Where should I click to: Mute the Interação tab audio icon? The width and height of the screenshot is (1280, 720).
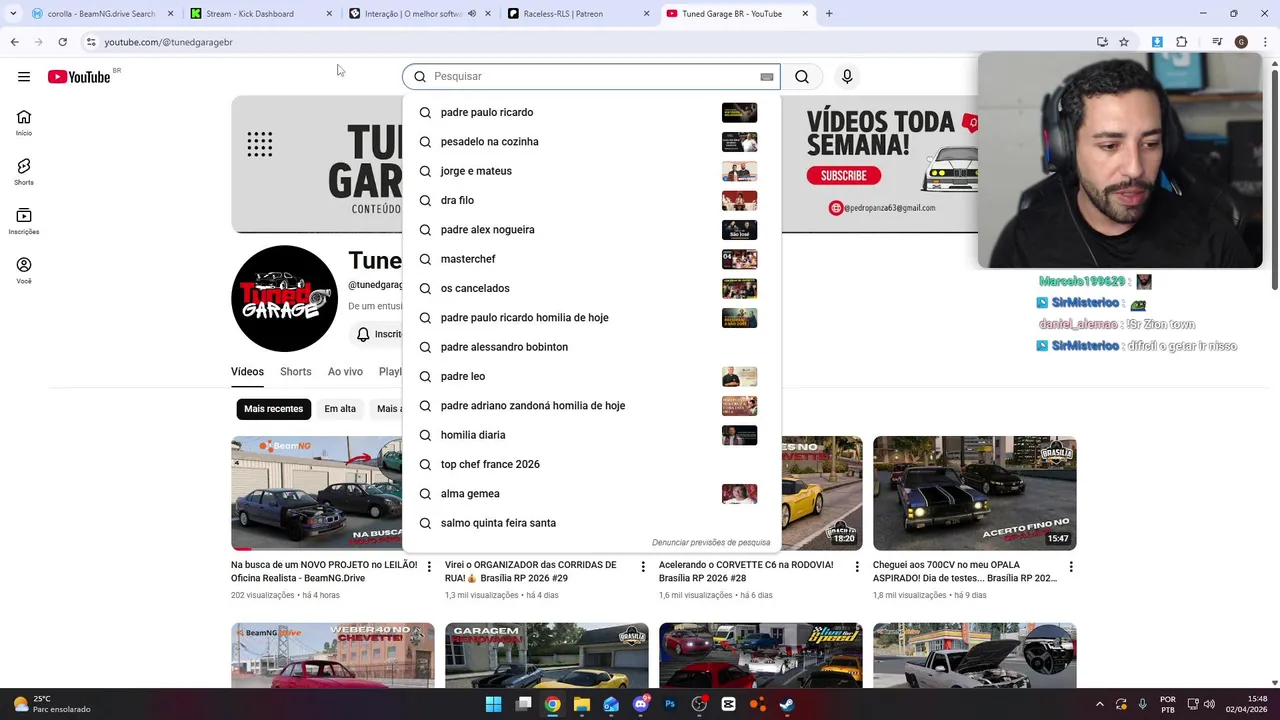pos(471,14)
